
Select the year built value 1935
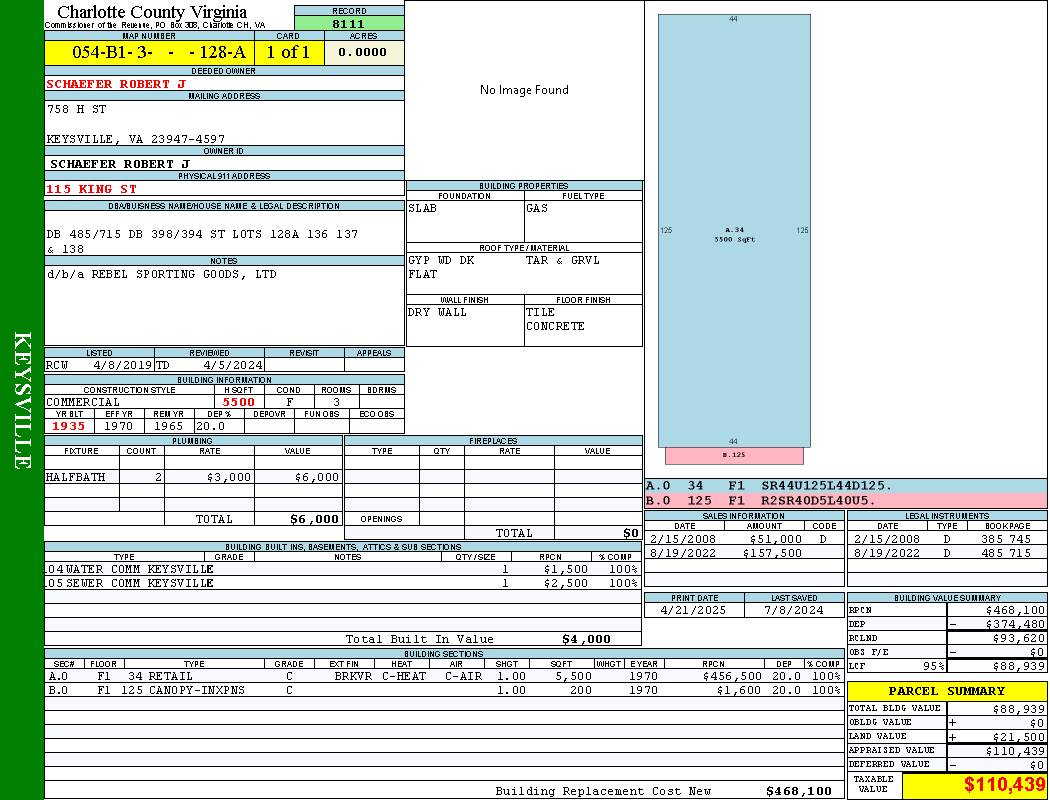[x=70, y=426]
